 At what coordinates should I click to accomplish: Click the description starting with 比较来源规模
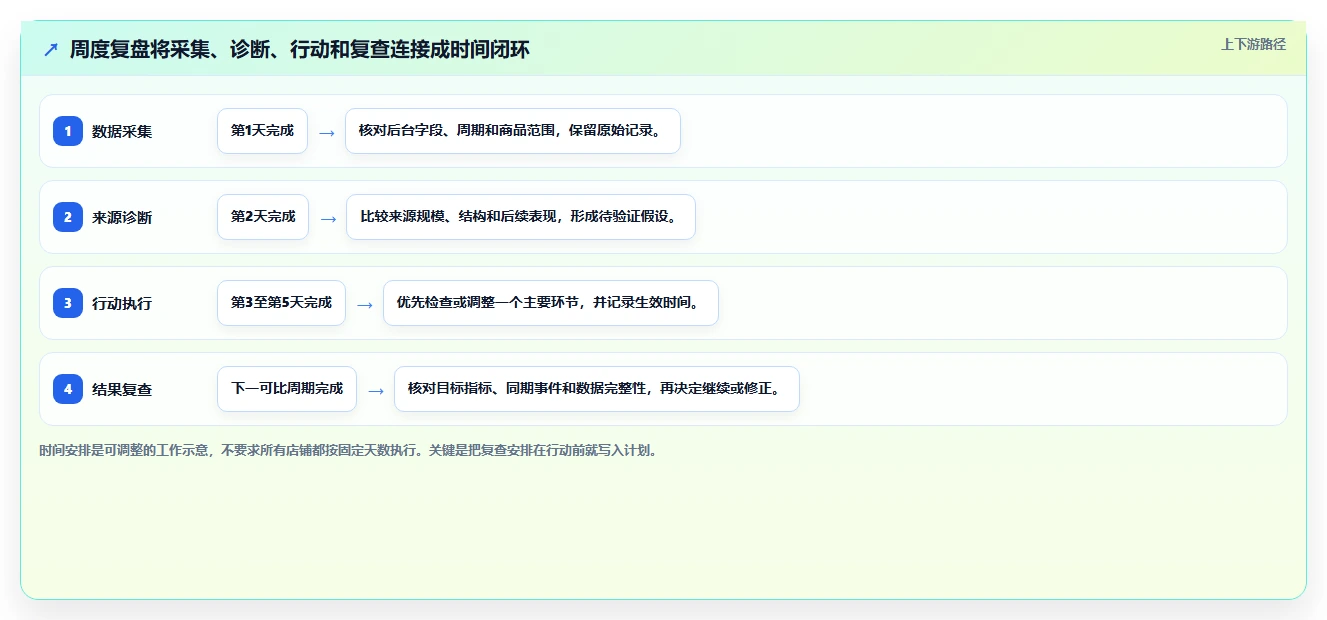click(521, 217)
